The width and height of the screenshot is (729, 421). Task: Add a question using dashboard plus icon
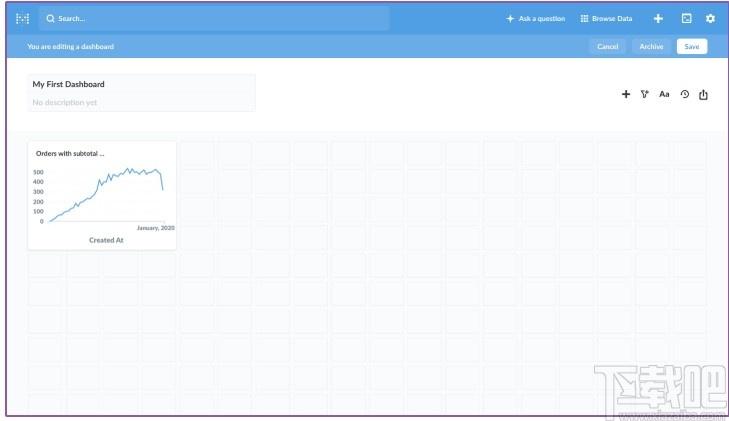[x=626, y=94]
